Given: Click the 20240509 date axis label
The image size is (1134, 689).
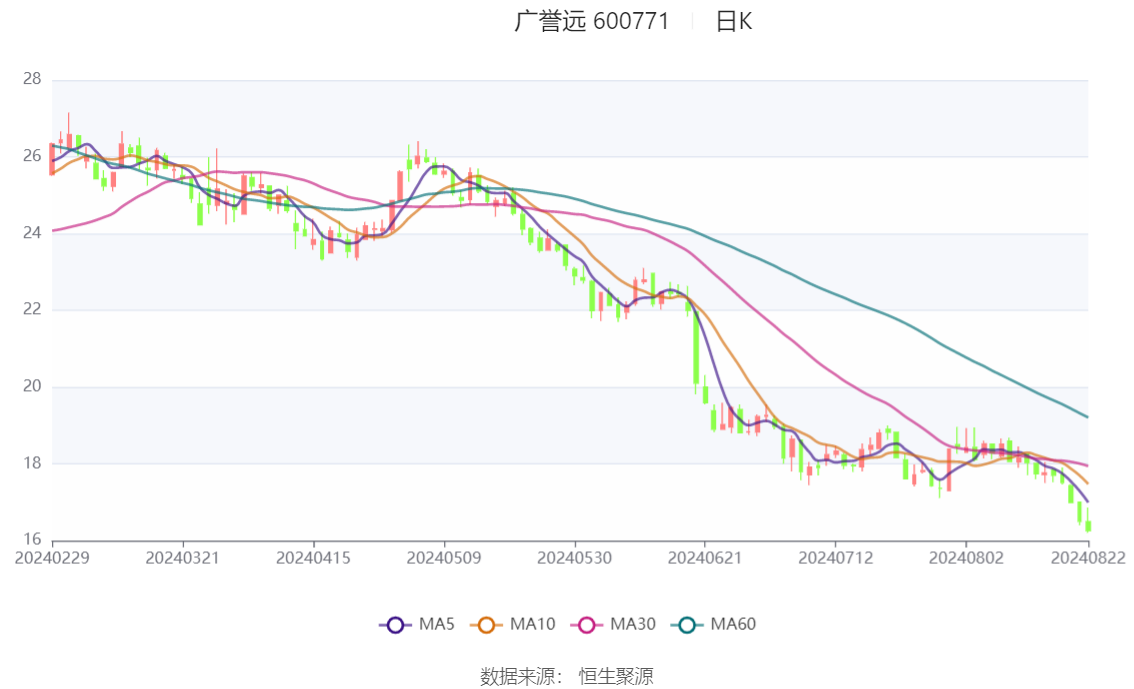Looking at the screenshot, I should click(444, 557).
